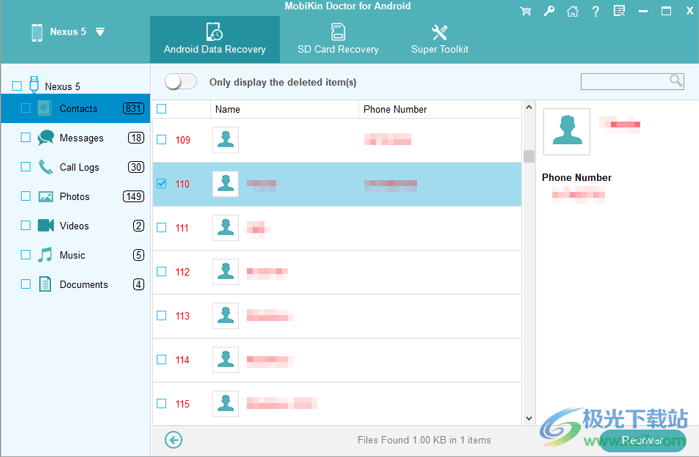699x457 pixels.
Task: Open help question mark icon
Action: click(596, 11)
